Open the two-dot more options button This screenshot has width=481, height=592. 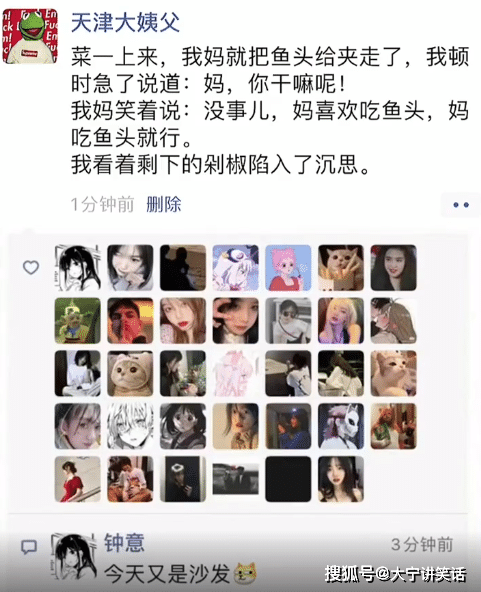click(x=461, y=205)
